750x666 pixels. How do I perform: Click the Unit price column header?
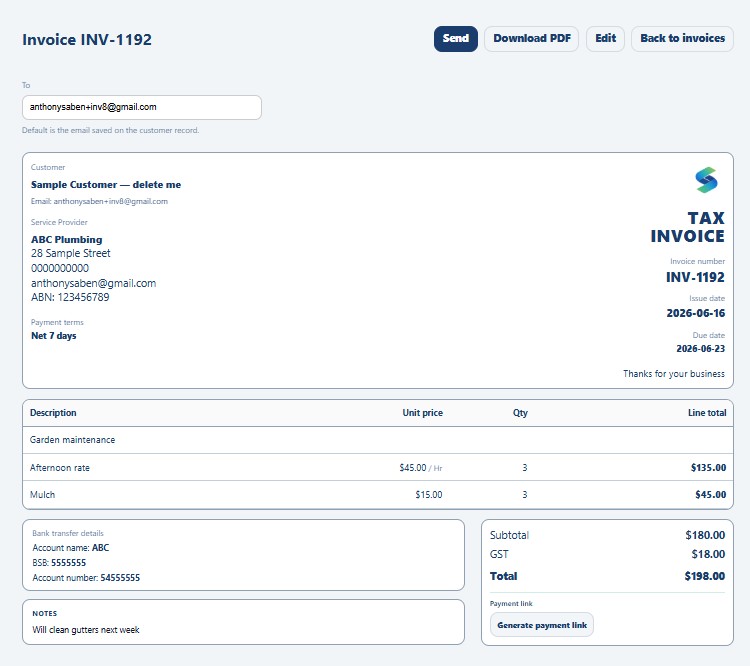click(x=422, y=413)
